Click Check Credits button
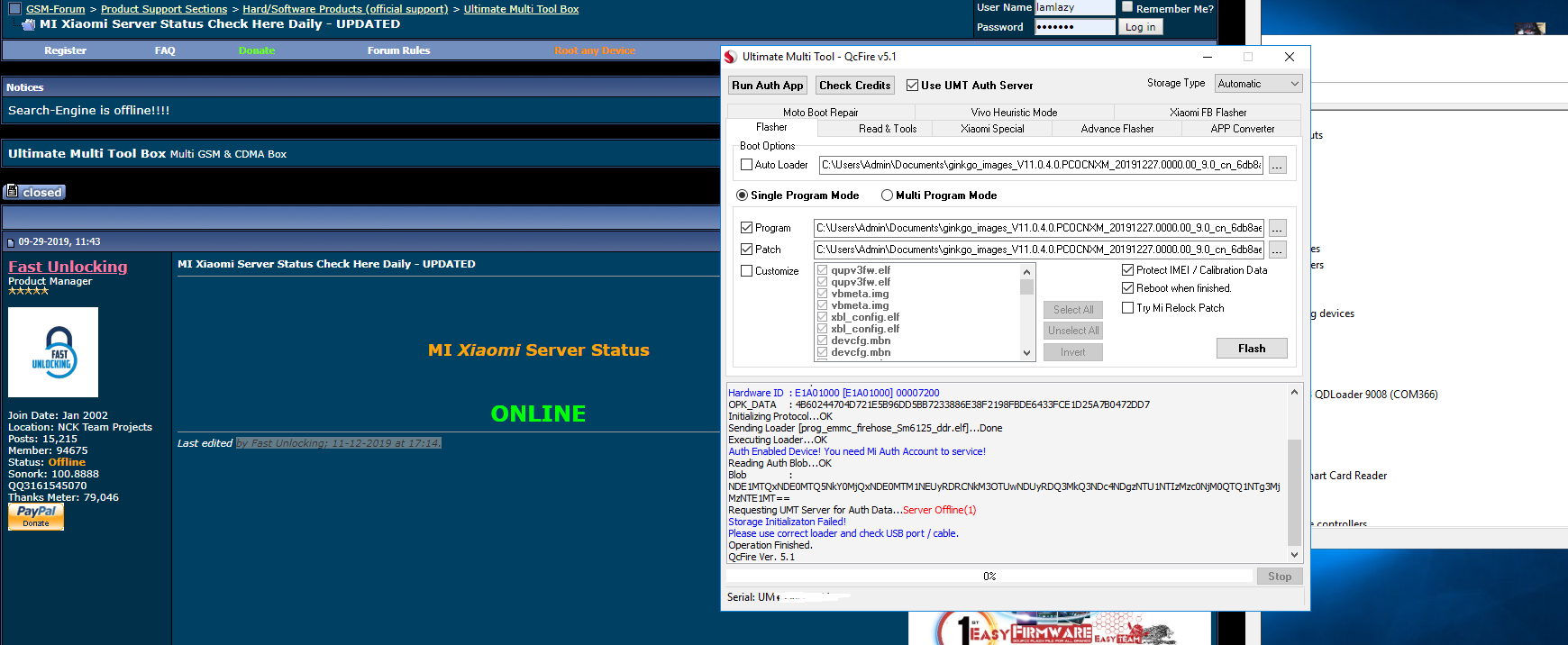 tap(854, 86)
